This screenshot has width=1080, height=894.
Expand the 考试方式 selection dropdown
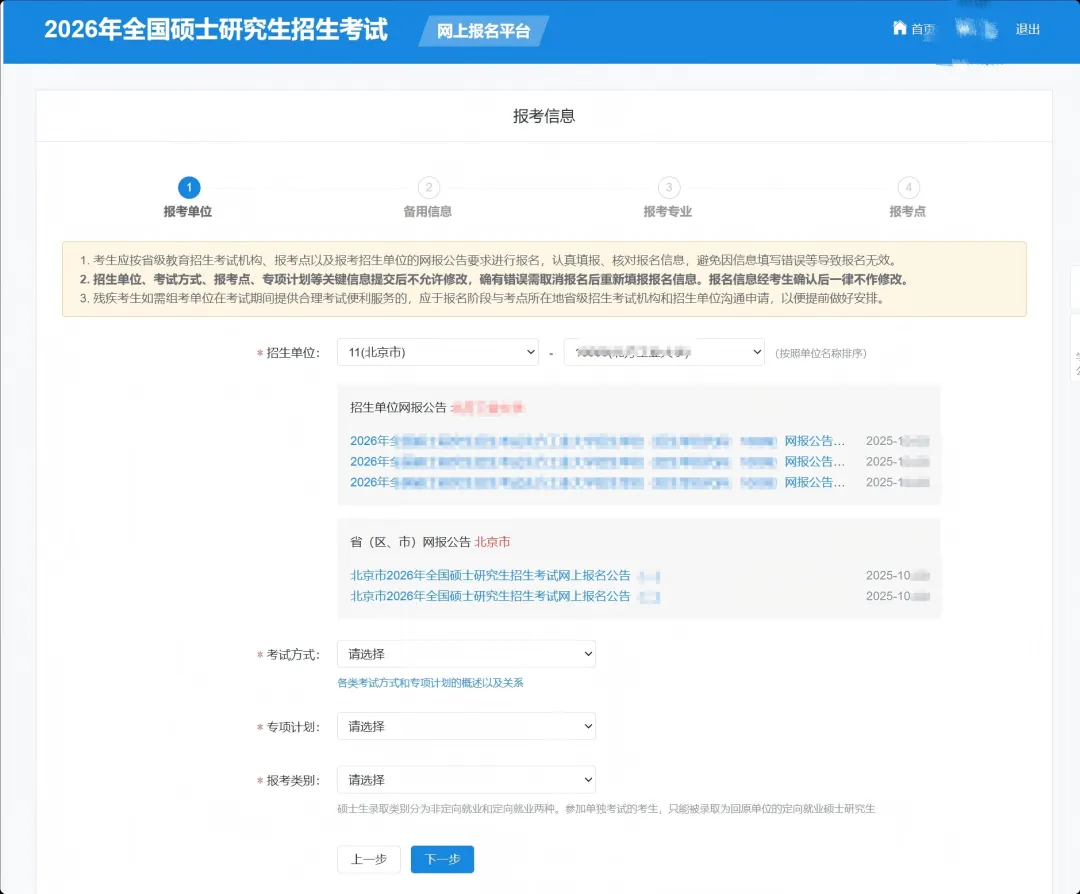466,653
